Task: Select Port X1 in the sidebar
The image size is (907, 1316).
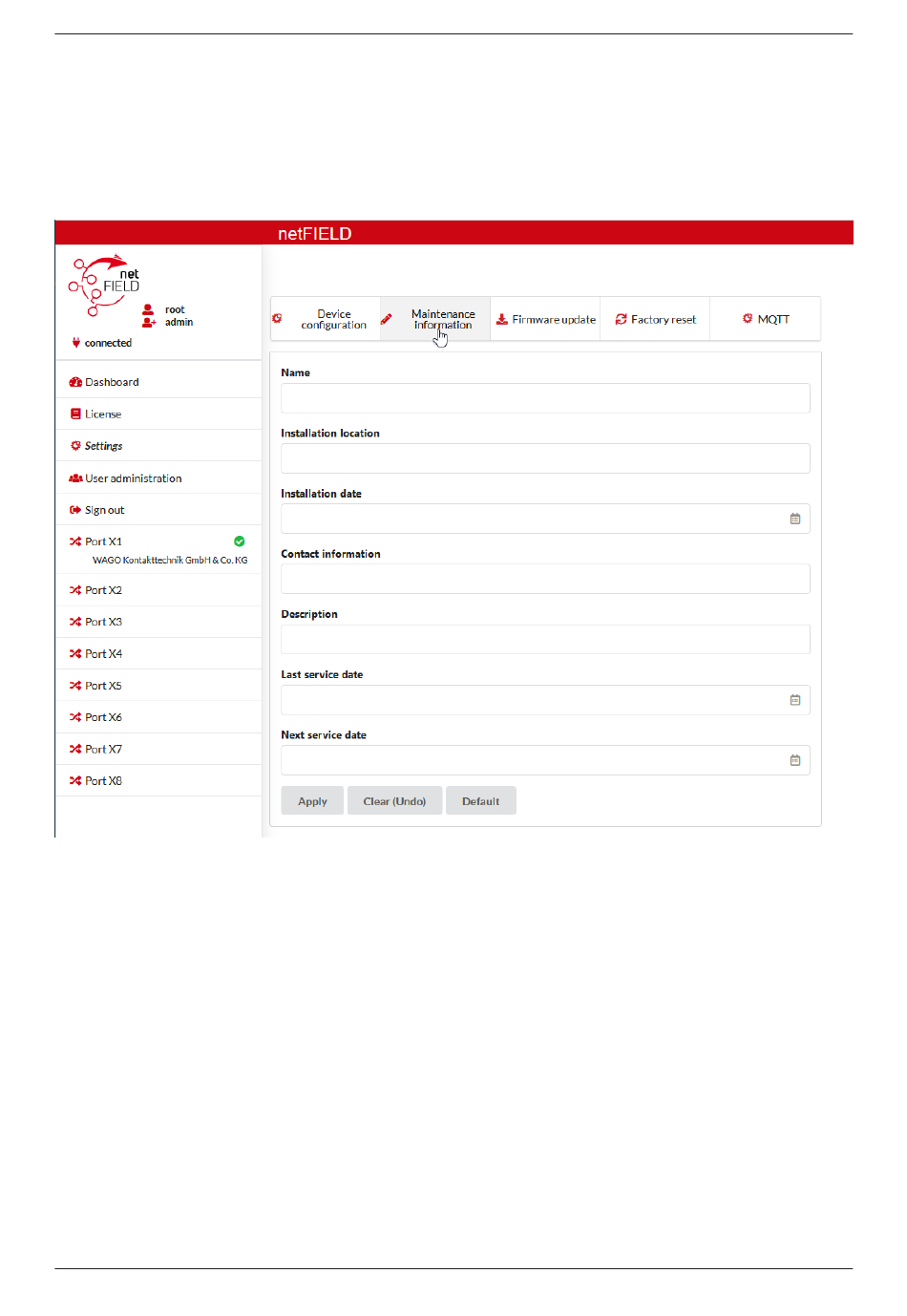Action: coord(158,549)
